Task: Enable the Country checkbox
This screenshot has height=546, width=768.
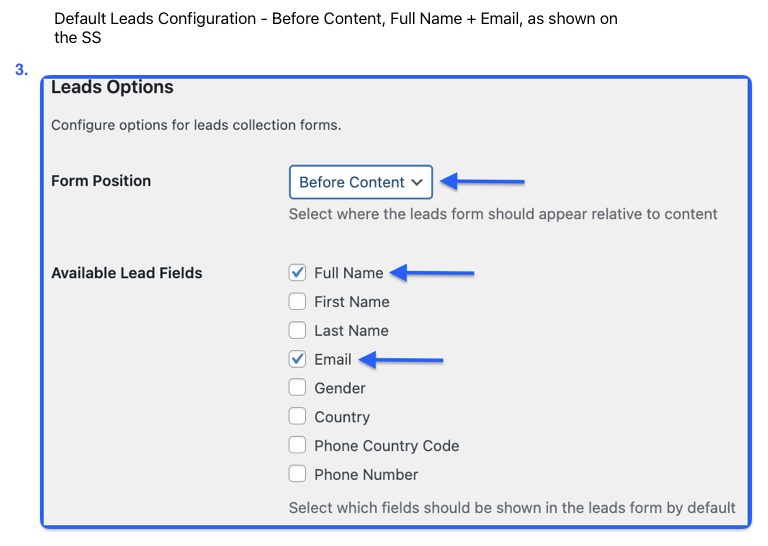Action: (297, 417)
